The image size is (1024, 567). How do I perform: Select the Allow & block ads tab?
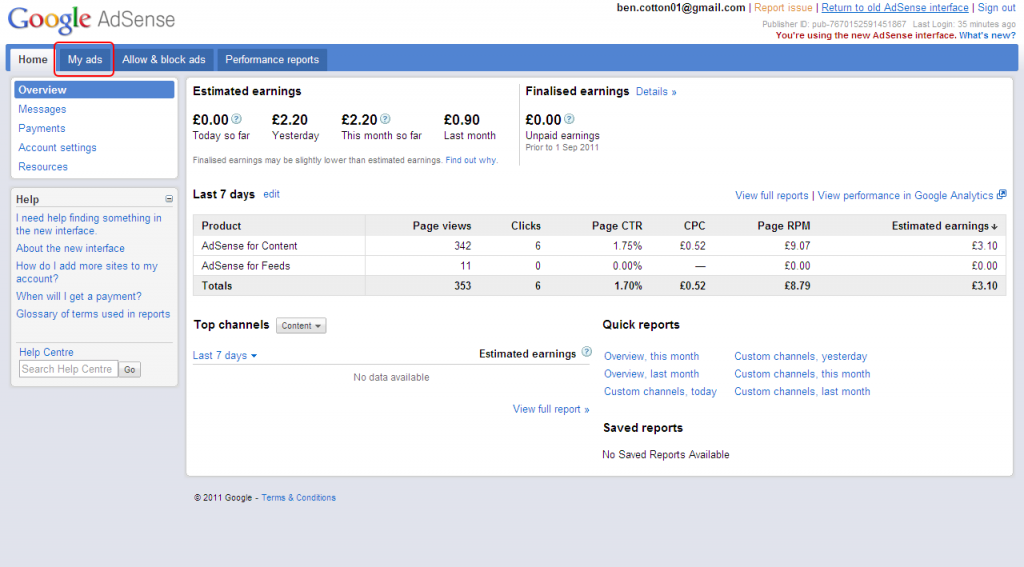[x=164, y=60]
